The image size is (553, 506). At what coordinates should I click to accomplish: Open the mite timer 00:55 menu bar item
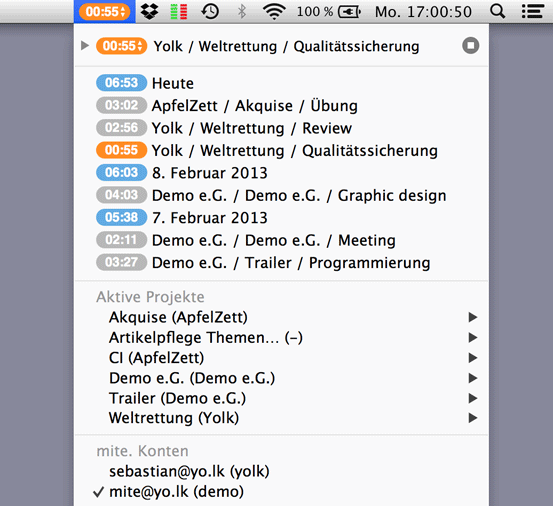[x=105, y=12]
